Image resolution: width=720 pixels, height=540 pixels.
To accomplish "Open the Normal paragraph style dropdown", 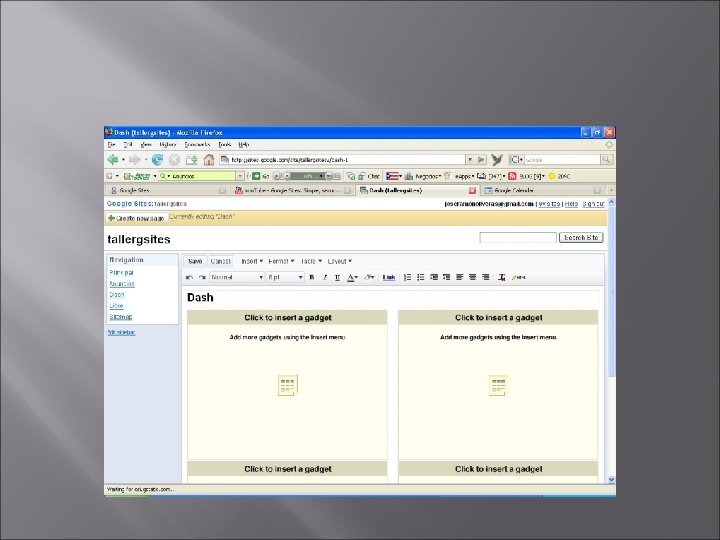I will tap(237, 277).
